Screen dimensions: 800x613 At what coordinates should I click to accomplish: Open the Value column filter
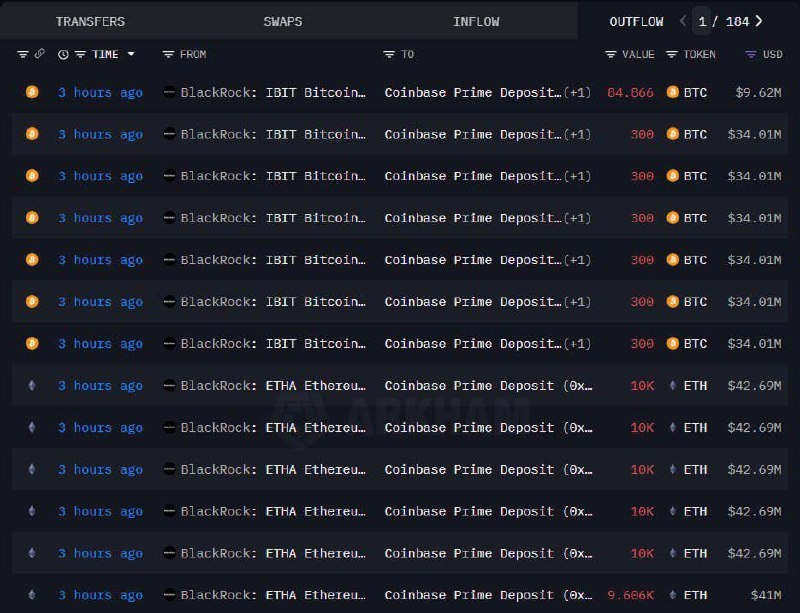click(611, 54)
